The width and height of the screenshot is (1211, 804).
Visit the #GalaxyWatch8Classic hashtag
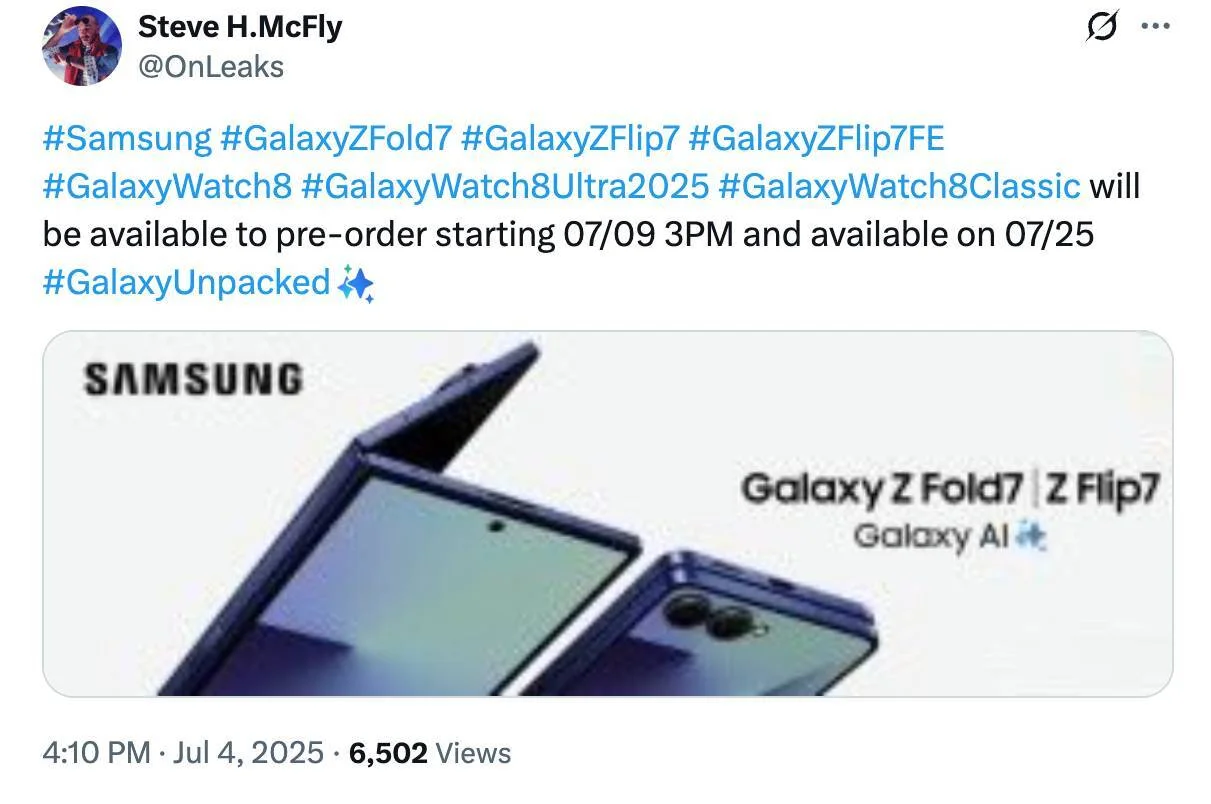point(899,186)
